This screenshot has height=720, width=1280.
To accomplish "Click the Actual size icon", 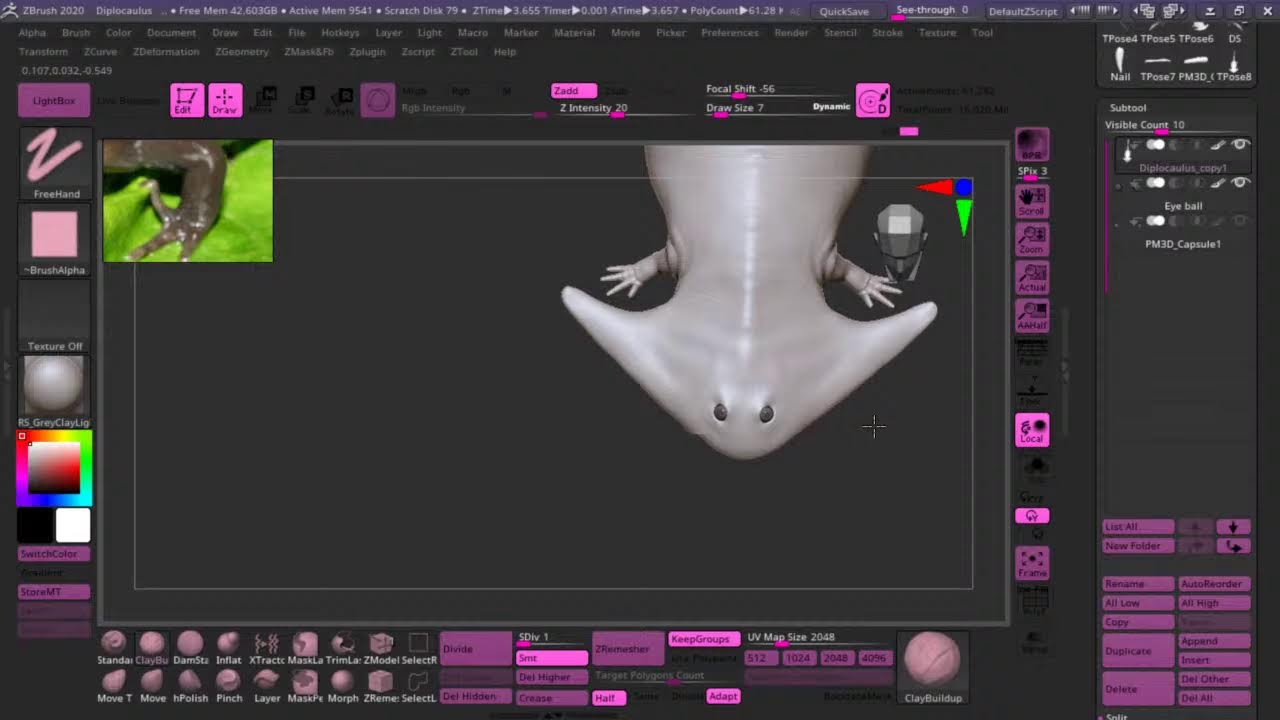I will pos(1032,277).
